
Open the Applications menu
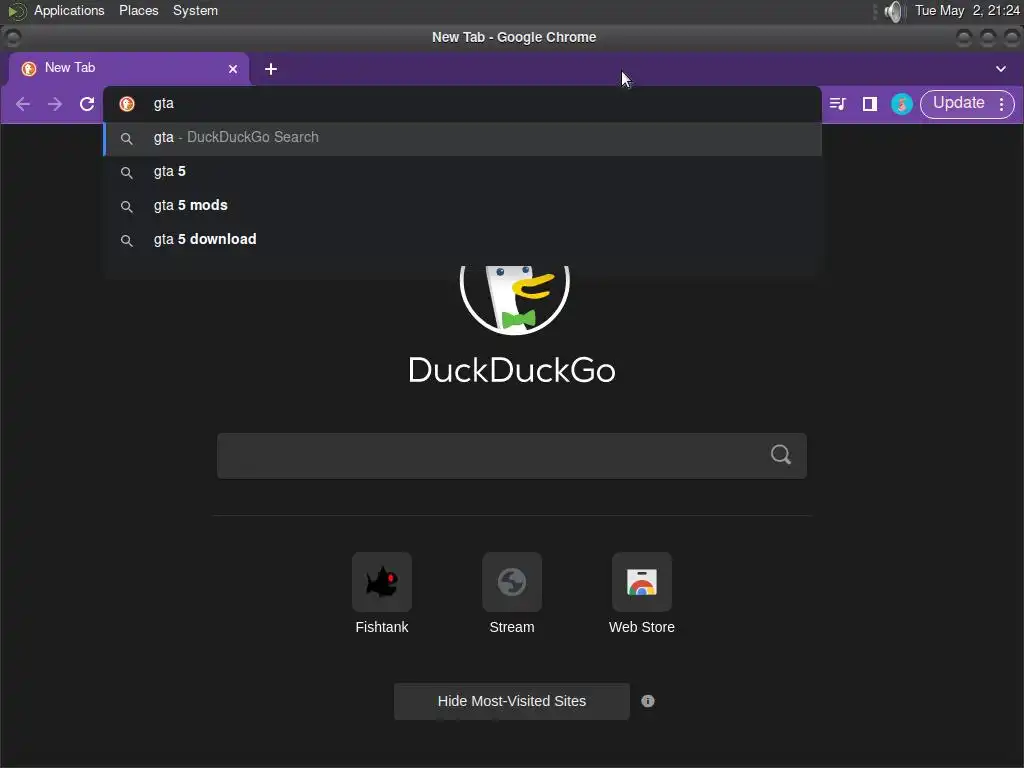(x=69, y=10)
